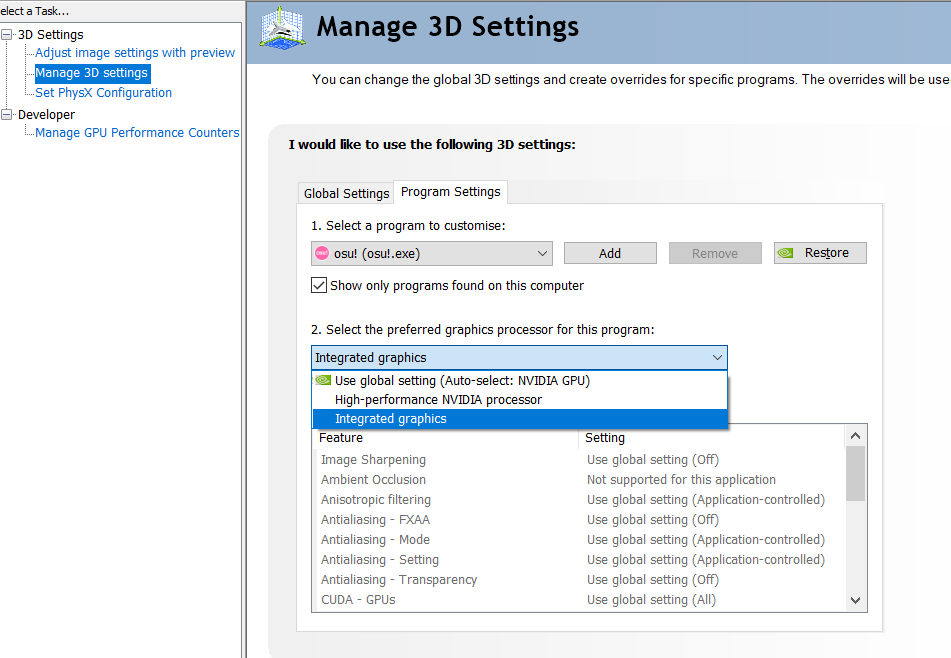Click NVIDIA logo on Restore button
This screenshot has width=951, height=658.
coord(785,253)
